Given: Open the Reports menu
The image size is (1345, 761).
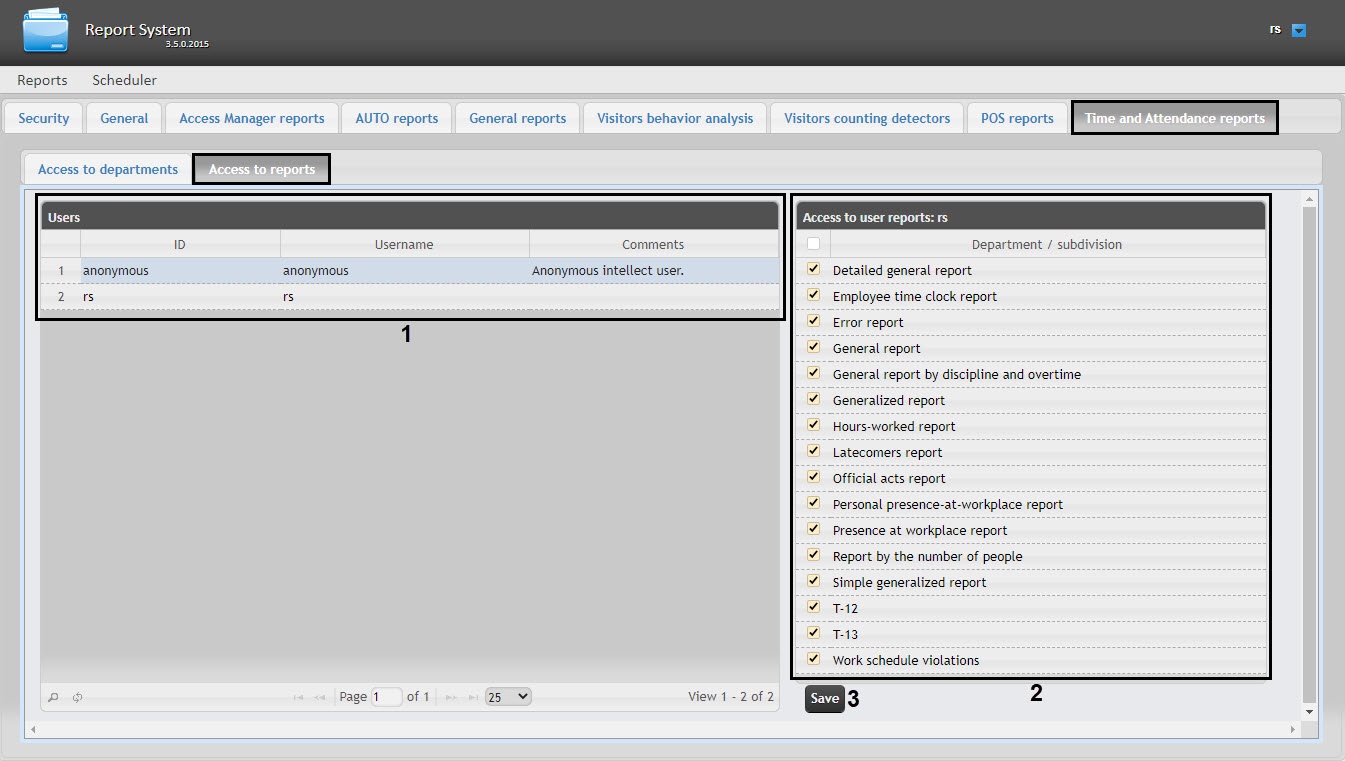Looking at the screenshot, I should (x=42, y=80).
